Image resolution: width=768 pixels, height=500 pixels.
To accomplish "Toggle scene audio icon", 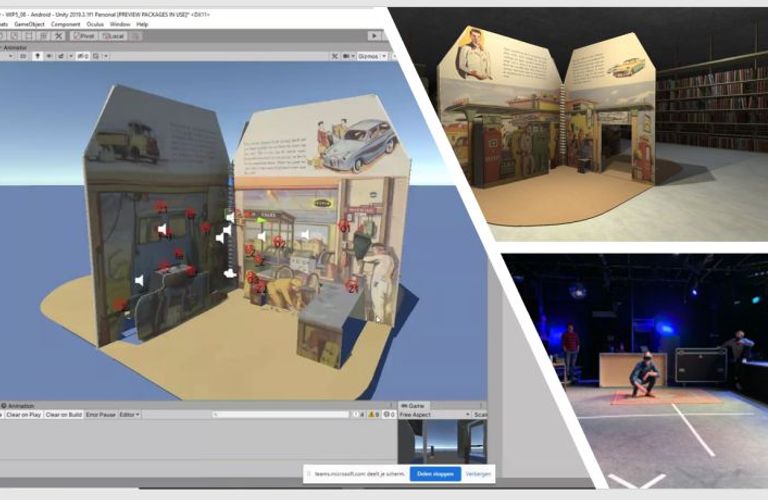I will tap(49, 56).
